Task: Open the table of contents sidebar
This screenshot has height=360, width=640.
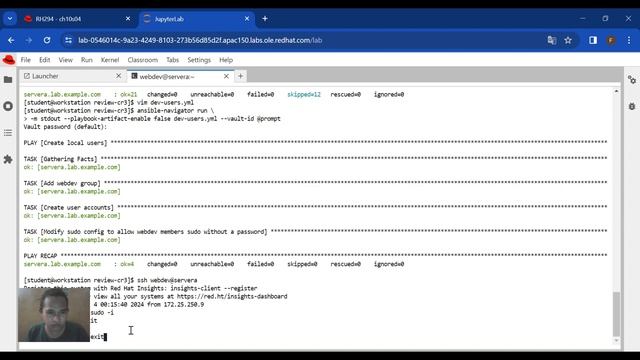Action: point(8,133)
